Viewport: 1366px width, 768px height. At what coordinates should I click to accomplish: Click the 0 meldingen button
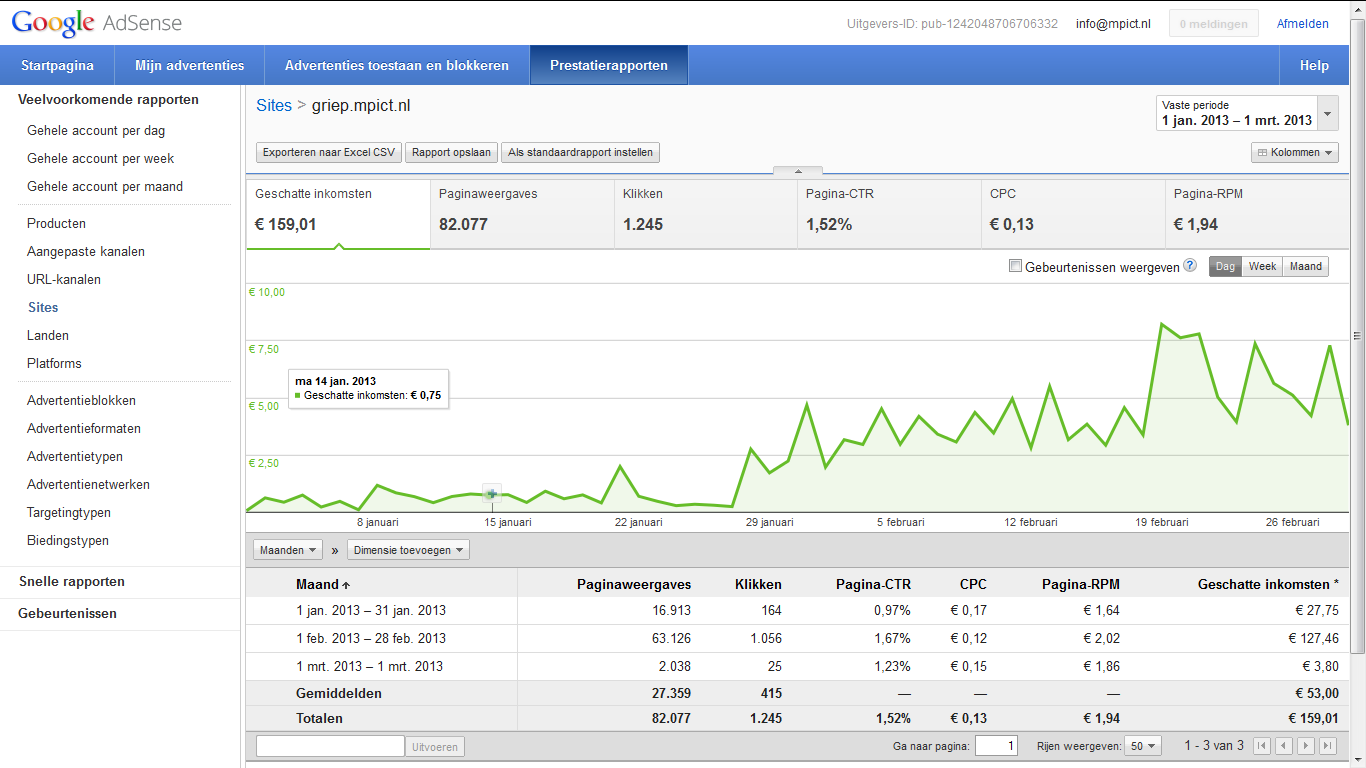pos(1214,24)
